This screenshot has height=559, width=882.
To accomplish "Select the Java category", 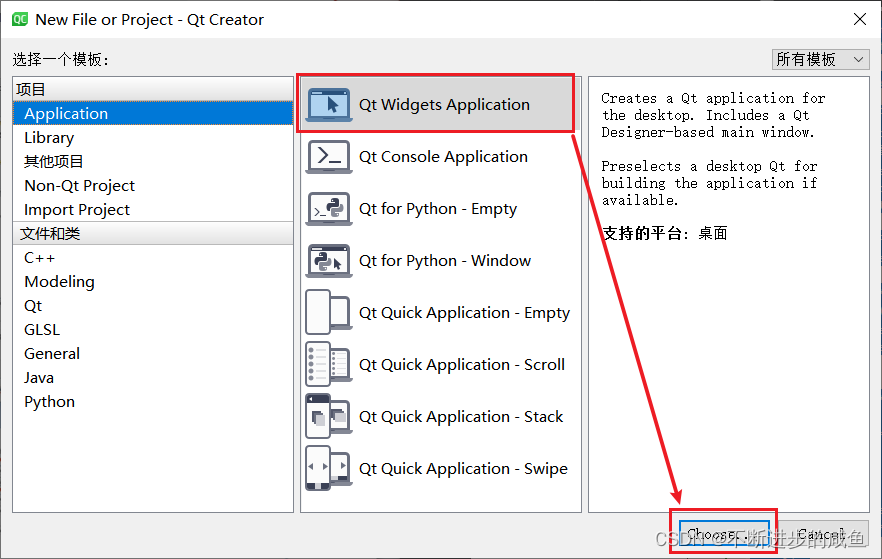I will (x=153, y=378).
